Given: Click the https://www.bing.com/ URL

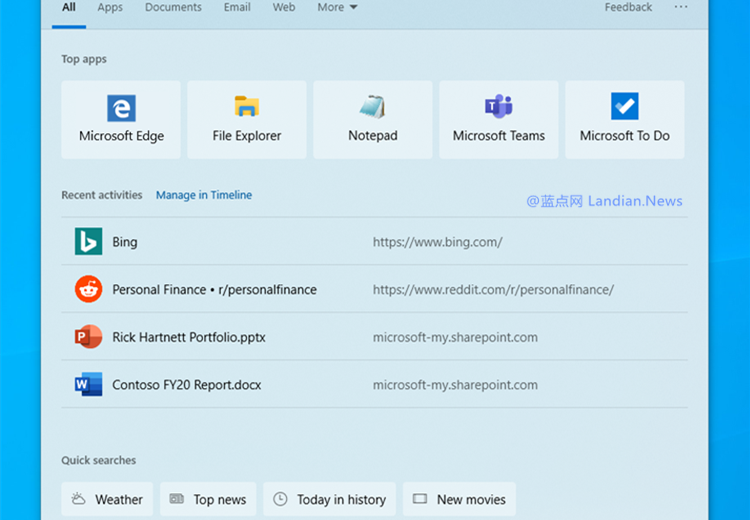Looking at the screenshot, I should (438, 242).
